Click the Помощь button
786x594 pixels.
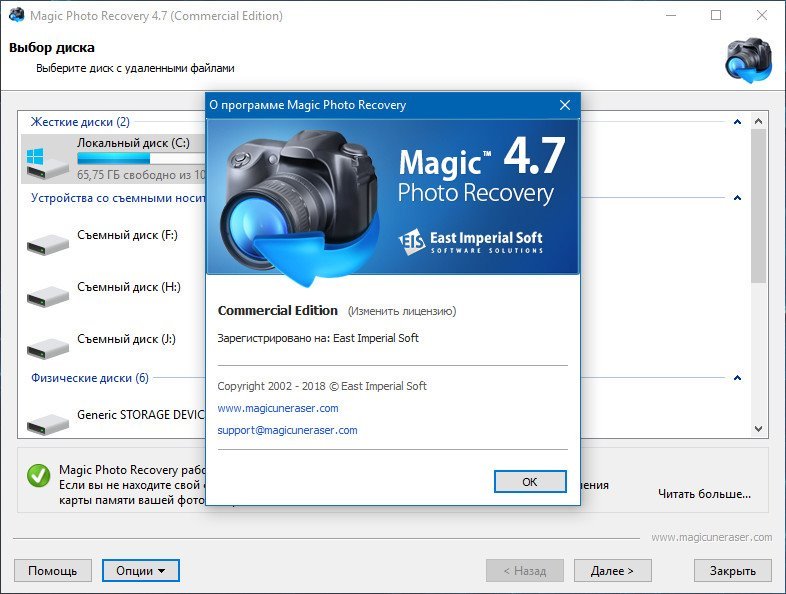tap(53, 570)
